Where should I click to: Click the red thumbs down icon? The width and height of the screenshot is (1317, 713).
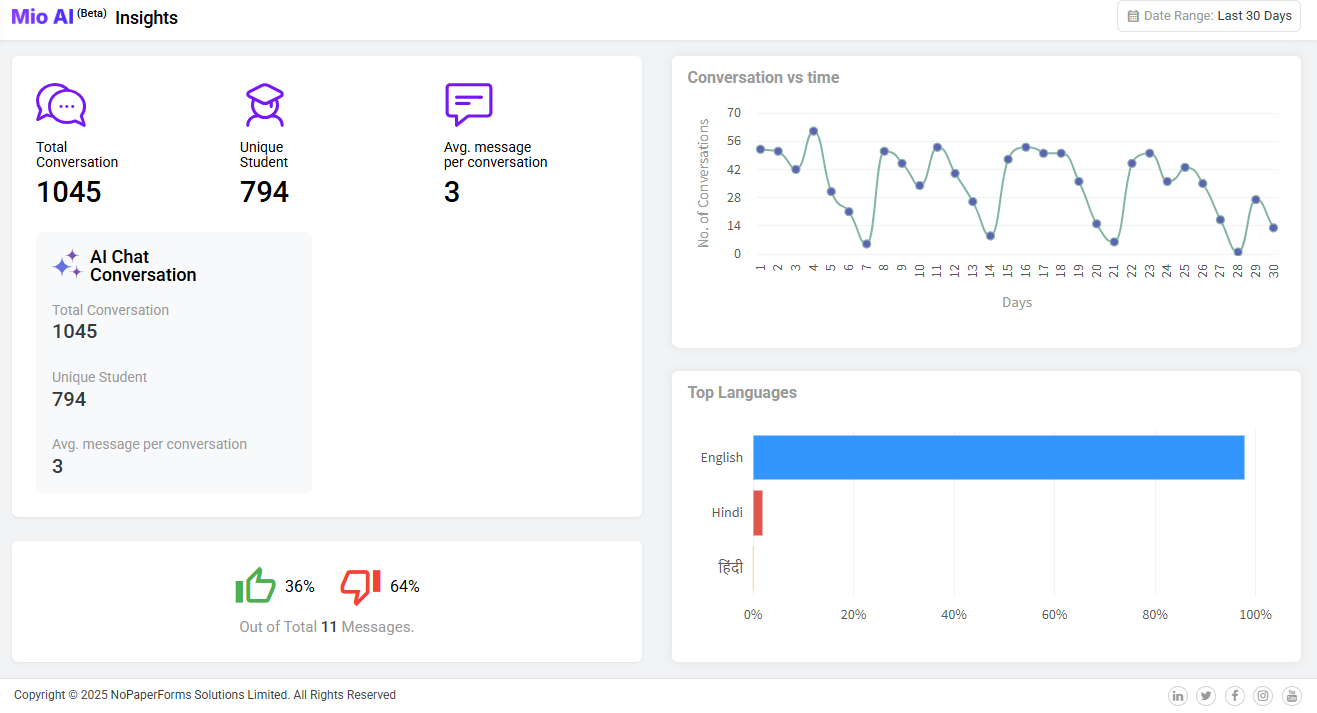(x=360, y=586)
